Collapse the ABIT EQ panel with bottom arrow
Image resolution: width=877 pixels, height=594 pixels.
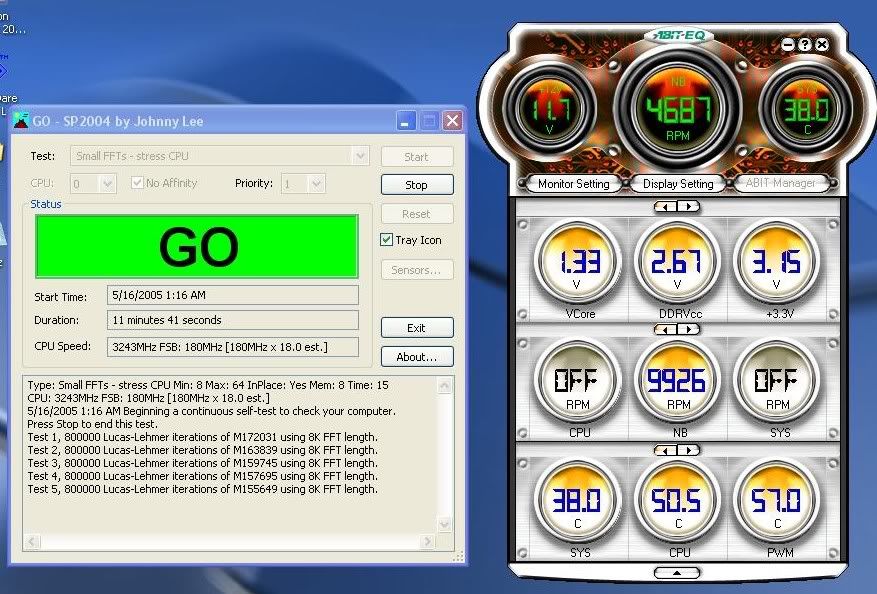coord(678,573)
